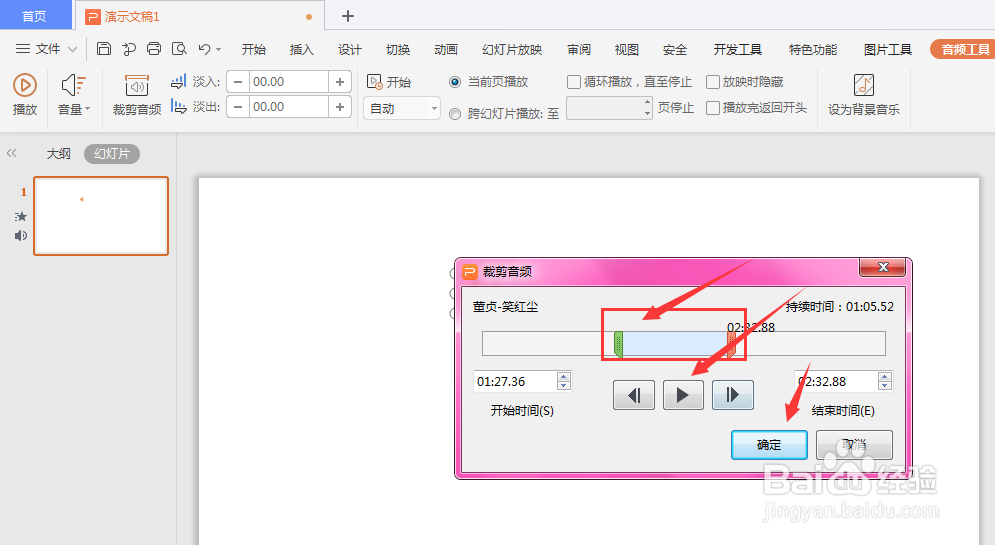Click the new tab plus icon
This screenshot has width=995, height=545.
point(348,16)
